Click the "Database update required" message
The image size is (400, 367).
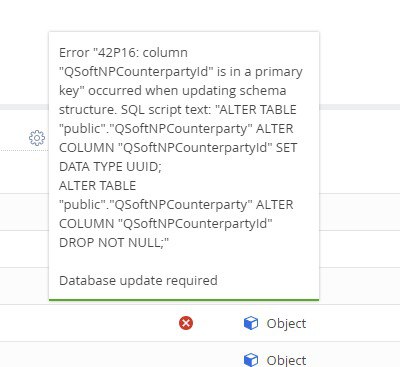138,280
